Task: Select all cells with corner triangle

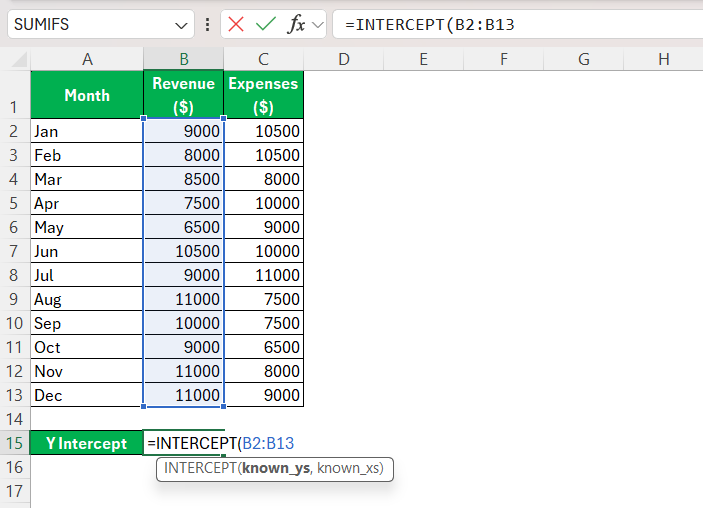Action: (x=19, y=59)
